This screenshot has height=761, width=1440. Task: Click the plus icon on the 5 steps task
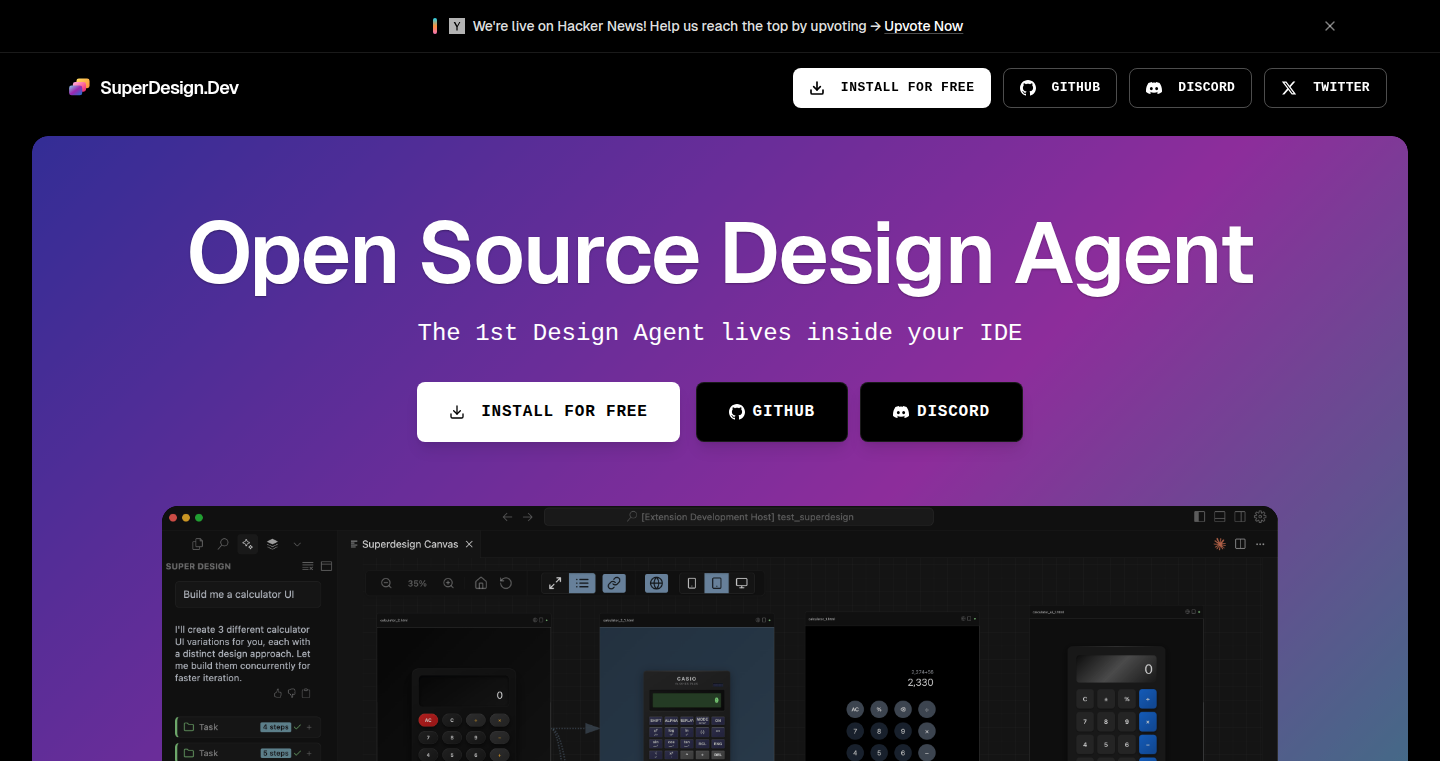tap(309, 753)
